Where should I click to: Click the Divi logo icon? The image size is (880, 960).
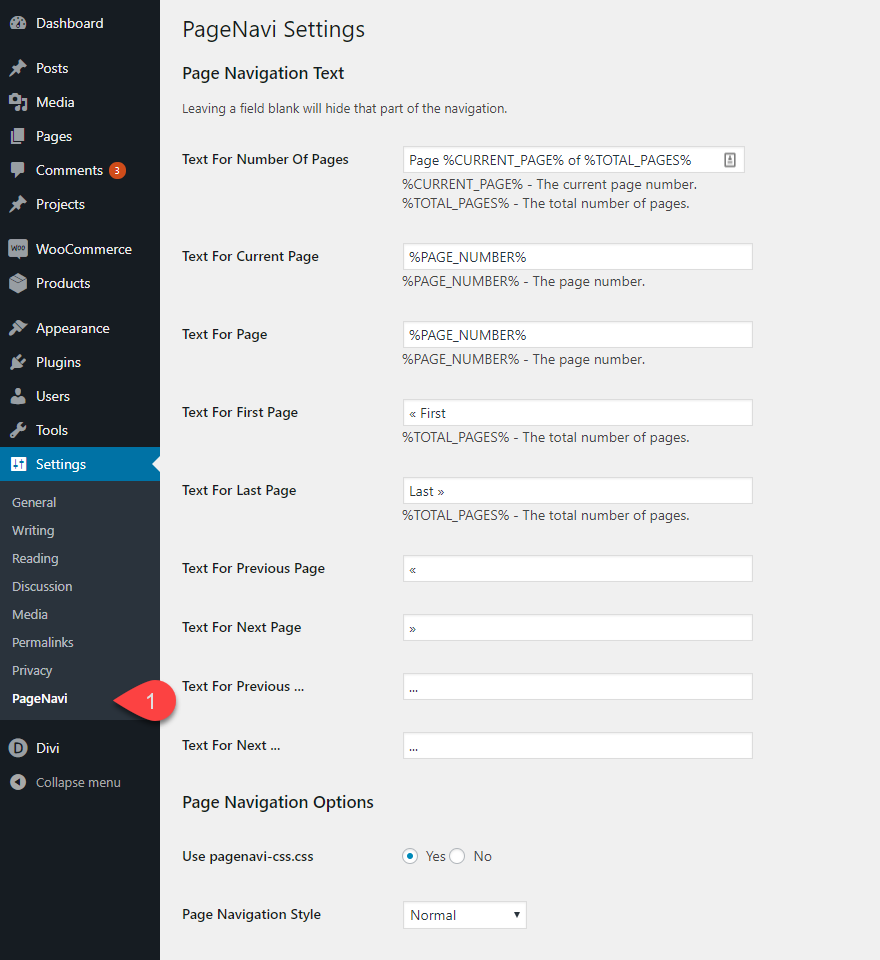(x=18, y=747)
